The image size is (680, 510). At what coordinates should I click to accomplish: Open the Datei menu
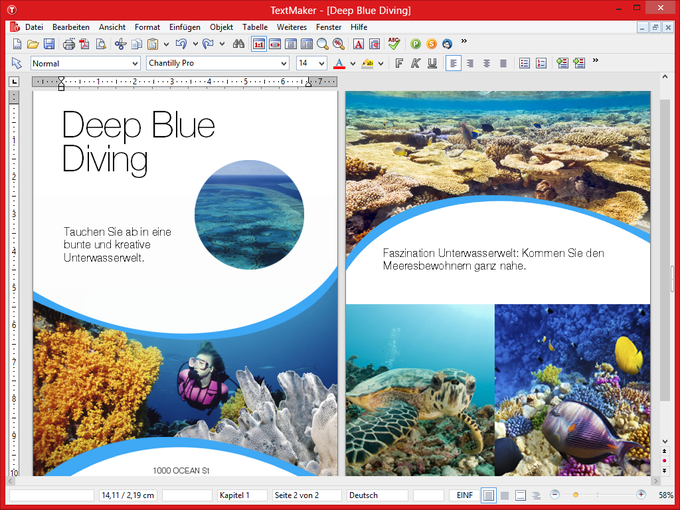(34, 27)
